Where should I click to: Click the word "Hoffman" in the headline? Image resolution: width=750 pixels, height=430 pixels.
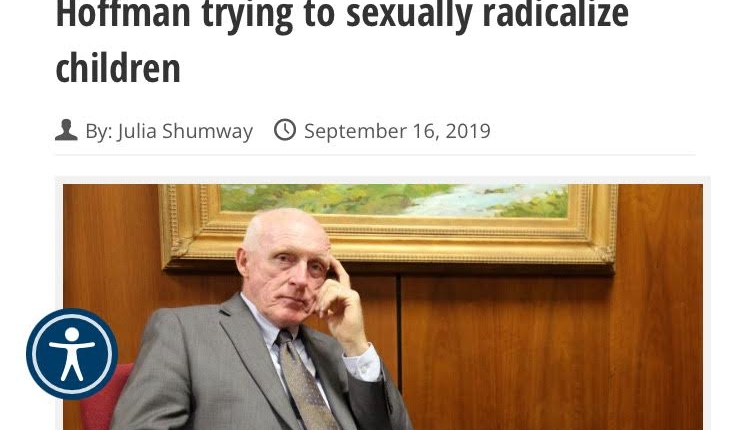(x=123, y=14)
